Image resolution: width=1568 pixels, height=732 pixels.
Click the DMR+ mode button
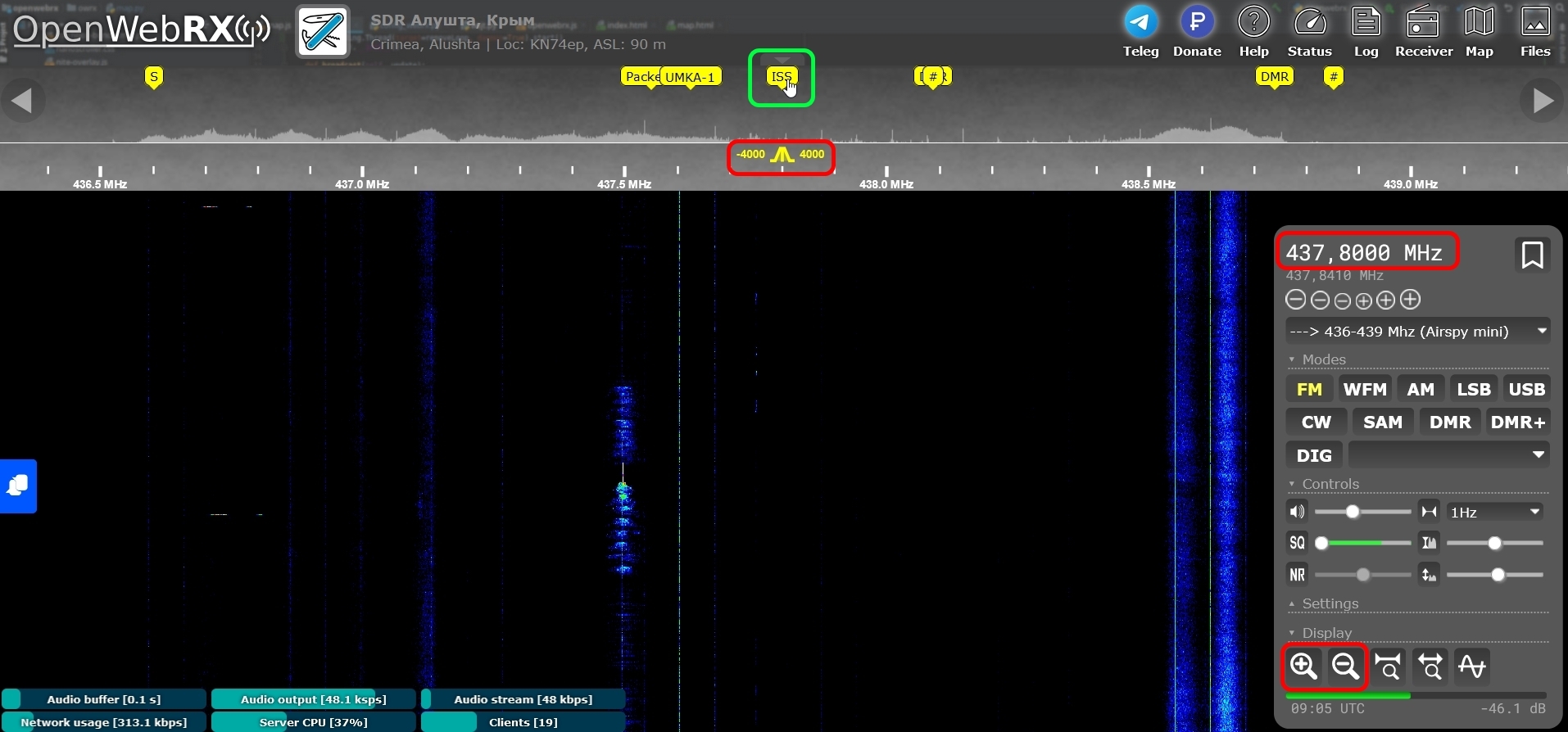1517,422
